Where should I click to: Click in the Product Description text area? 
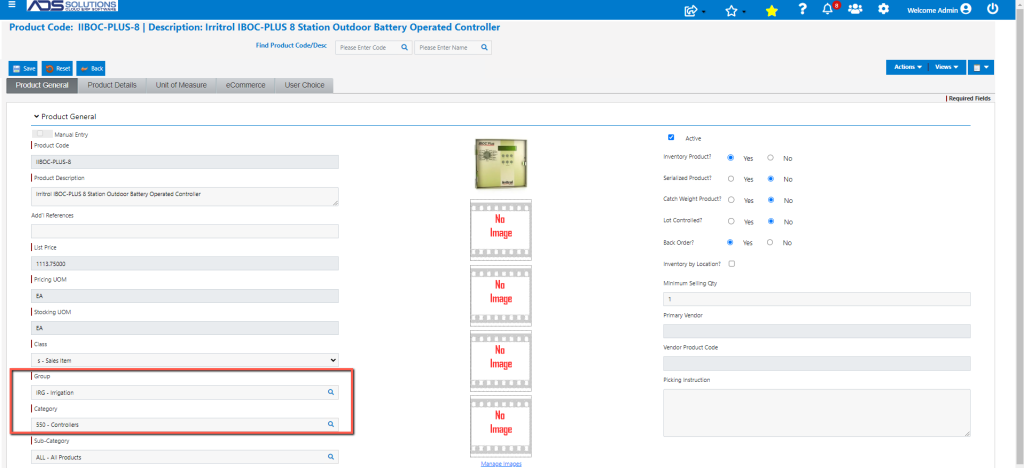tap(185, 196)
